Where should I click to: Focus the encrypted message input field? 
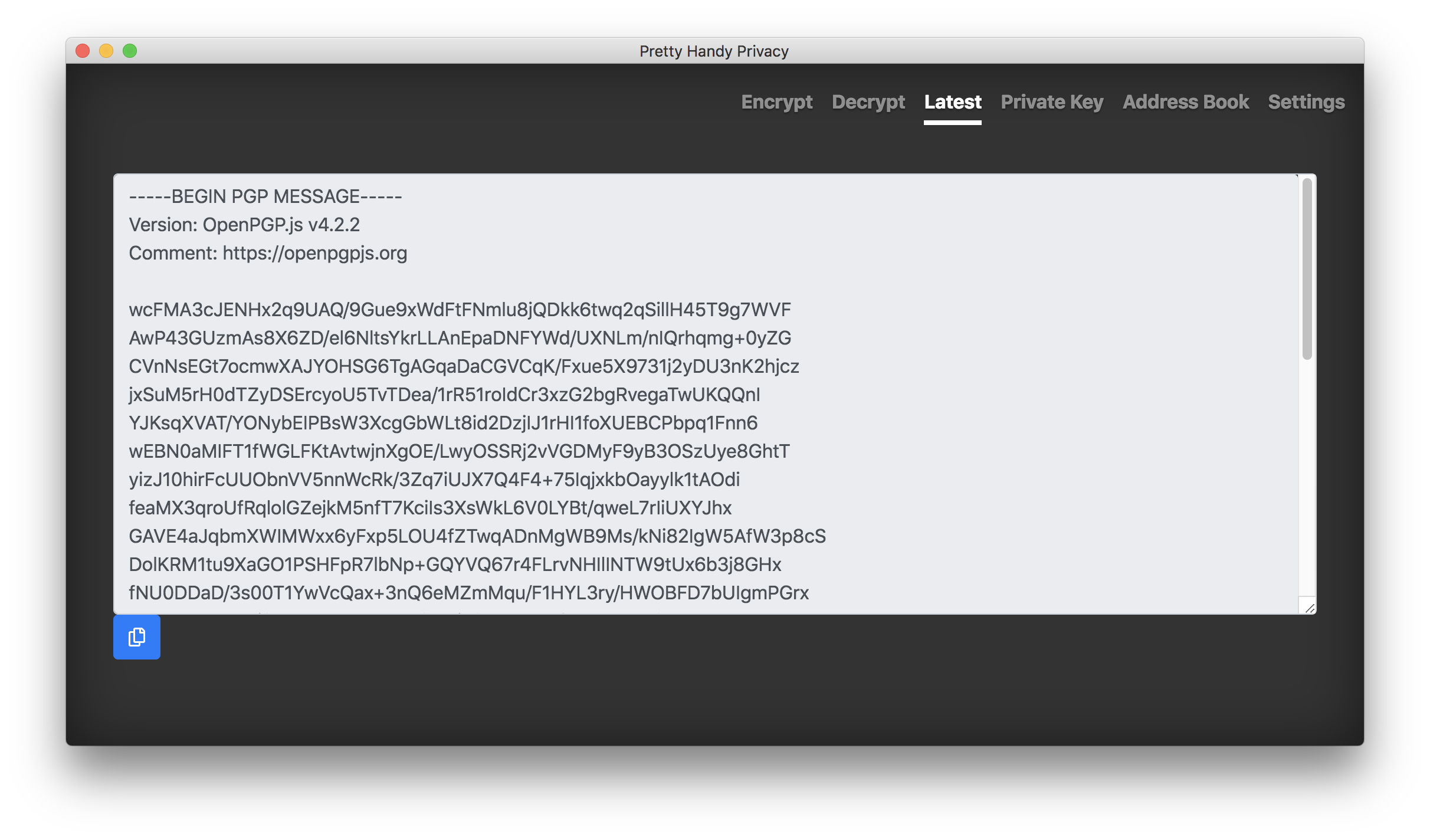715,392
